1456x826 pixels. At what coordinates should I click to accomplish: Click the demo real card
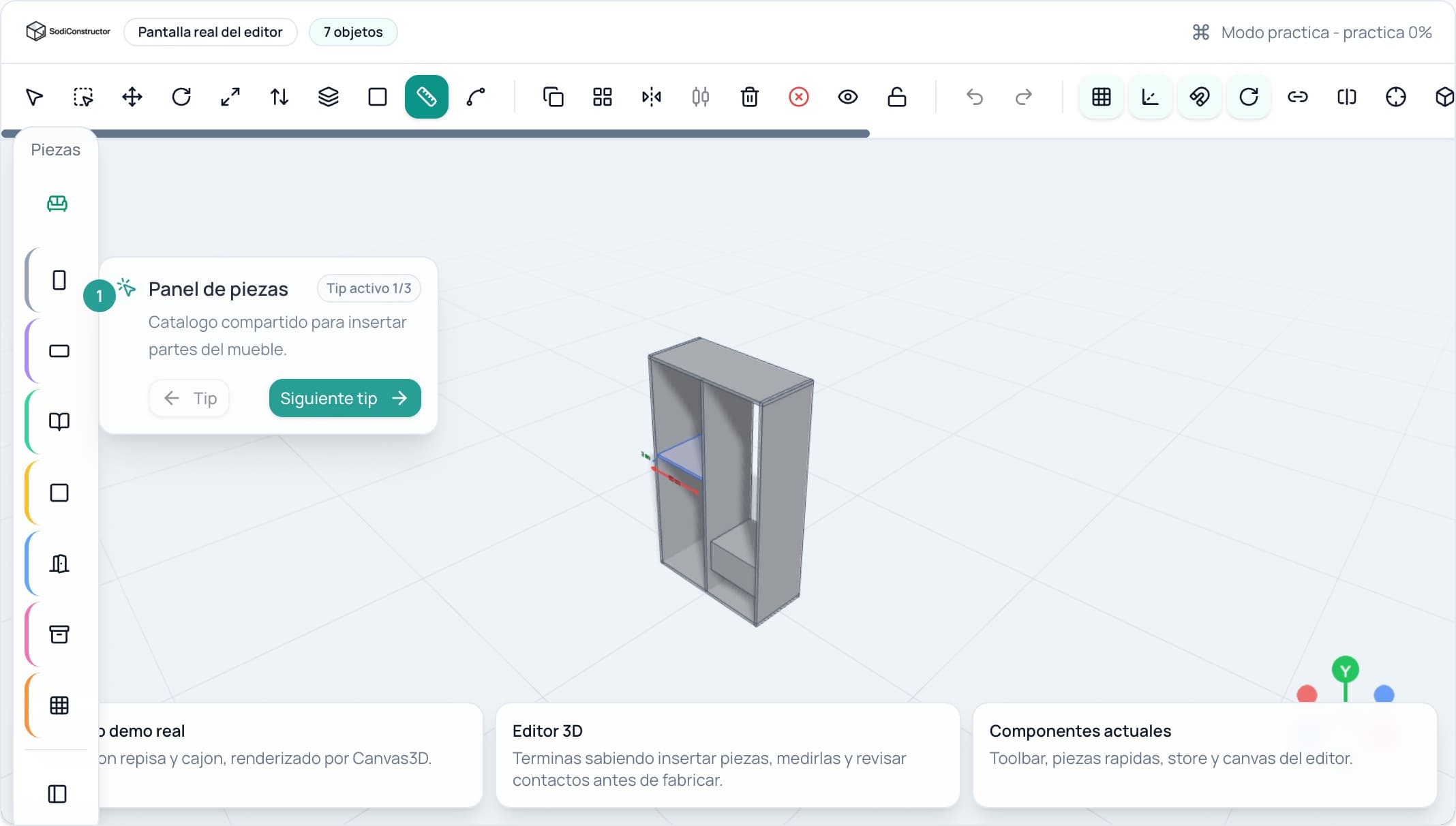(x=290, y=755)
